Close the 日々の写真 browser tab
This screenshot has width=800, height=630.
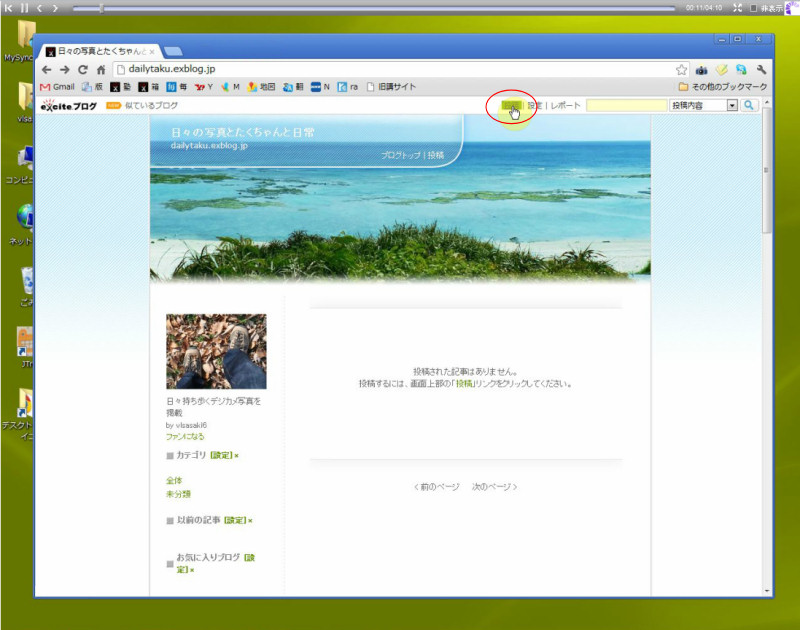coord(152,52)
